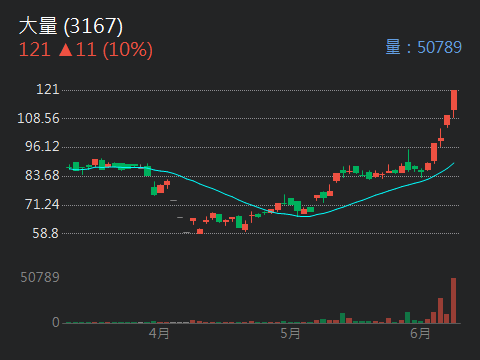Click the stock title 大量 (3167)
Screen dimensions: 480x360
click(x=71, y=26)
